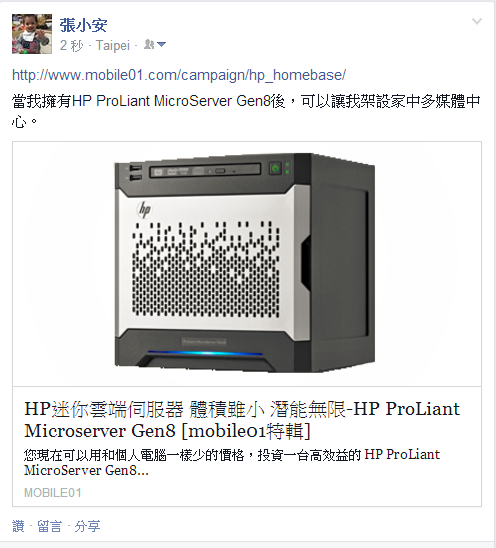Click the HP MicroServer preview image
The height and width of the screenshot is (548, 496).
coord(247,264)
